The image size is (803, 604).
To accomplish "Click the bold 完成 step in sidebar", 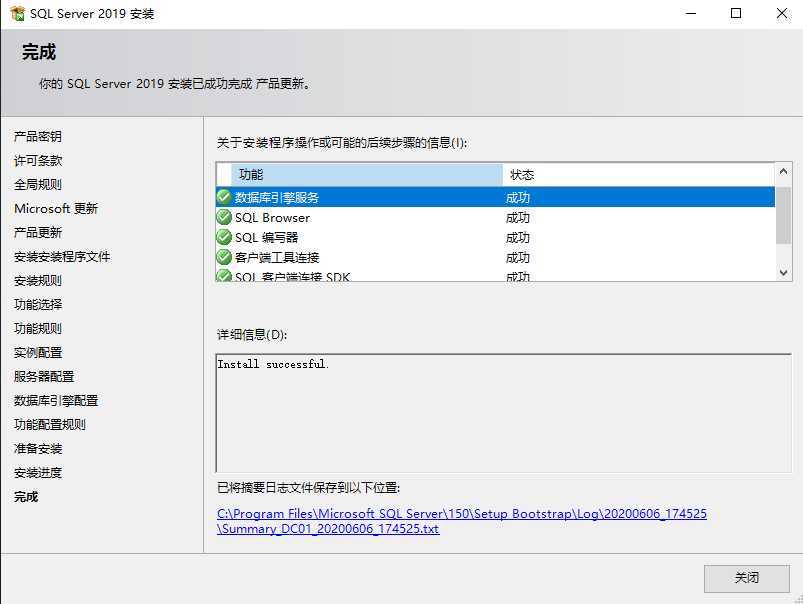I will (26, 497).
